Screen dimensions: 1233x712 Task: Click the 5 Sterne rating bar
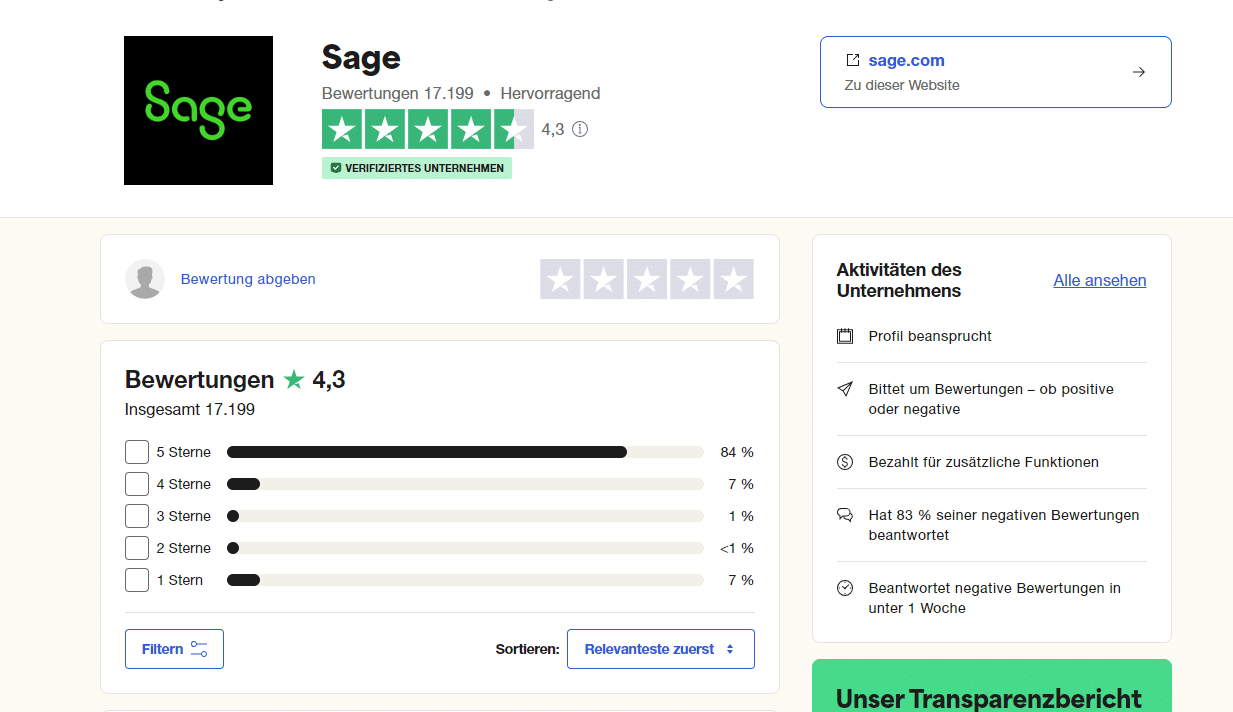tap(465, 452)
